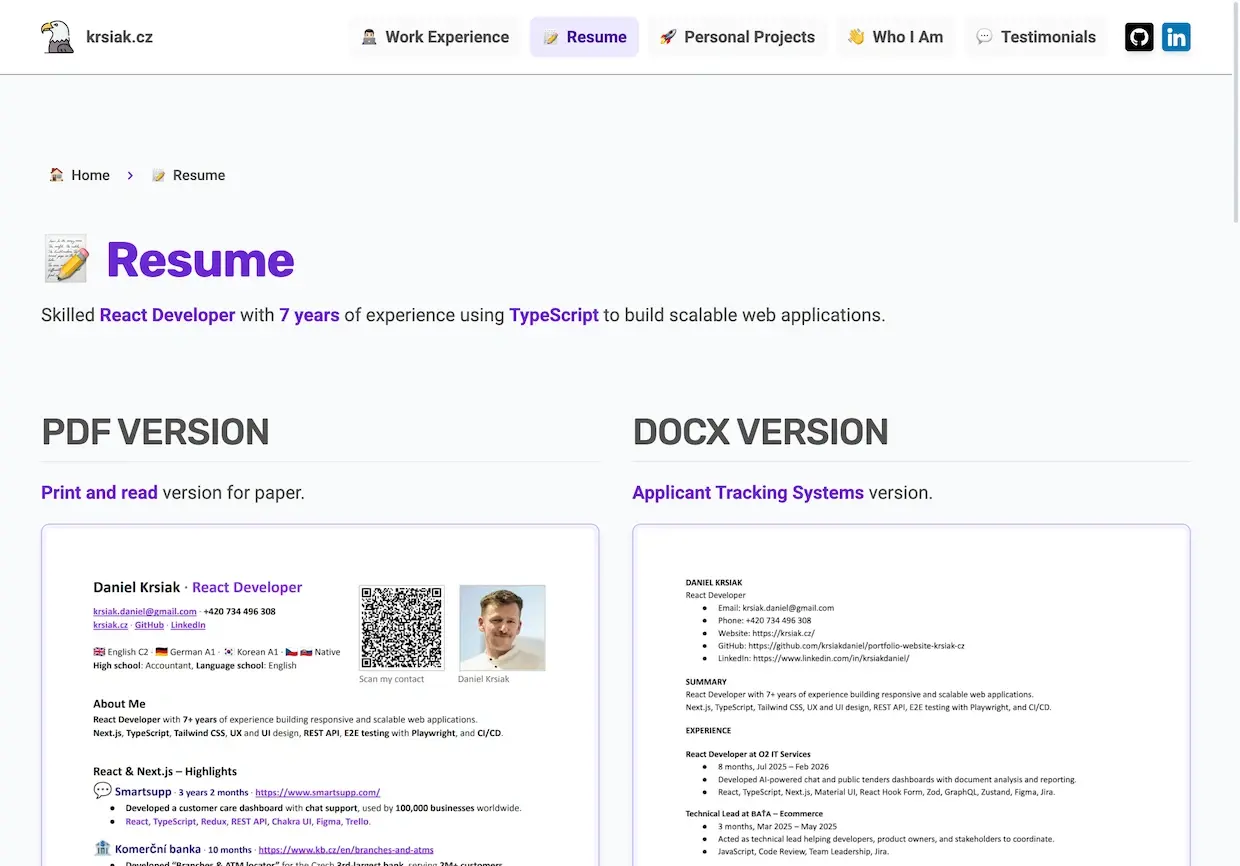Screen dimensions: 1240x866
Task: Click Daniel Krsiak's profile photo
Action: pyautogui.click(x=502, y=627)
